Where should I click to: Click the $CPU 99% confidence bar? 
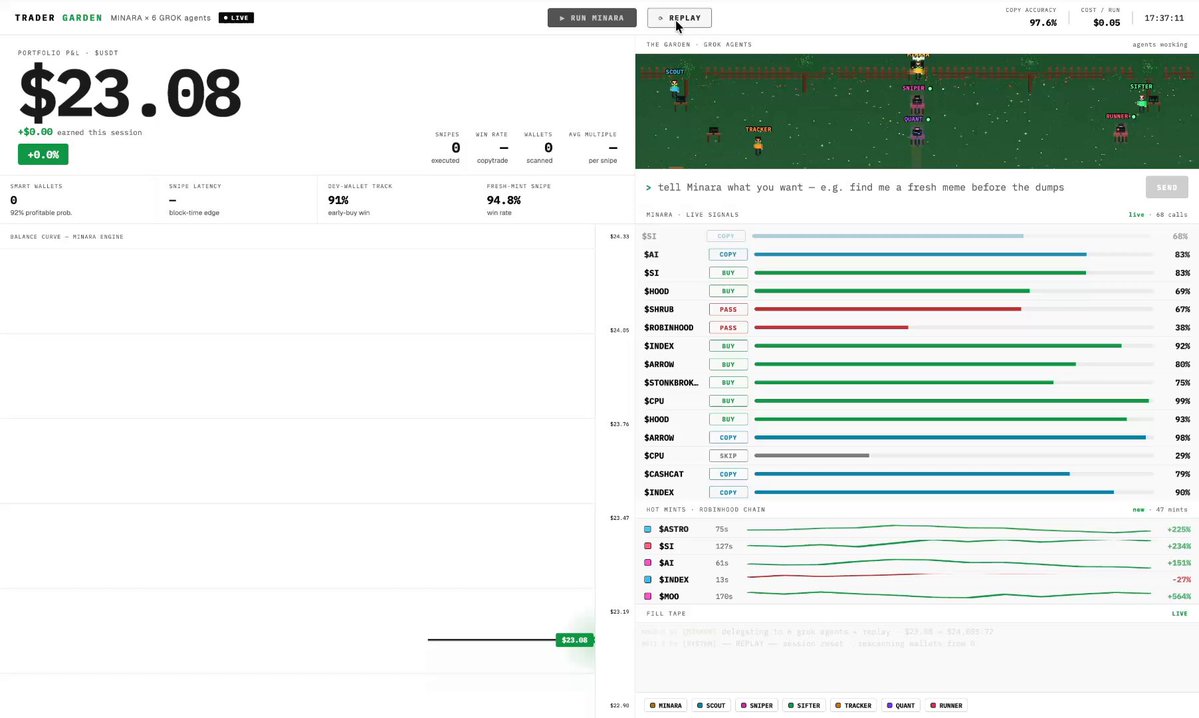pos(953,401)
